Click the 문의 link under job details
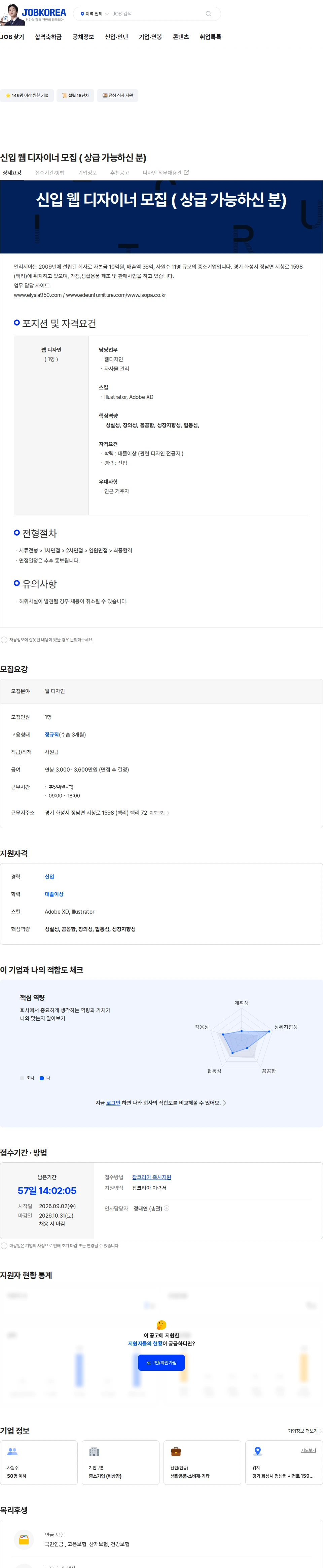Image resolution: width=323 pixels, height=1568 pixels. tap(74, 640)
